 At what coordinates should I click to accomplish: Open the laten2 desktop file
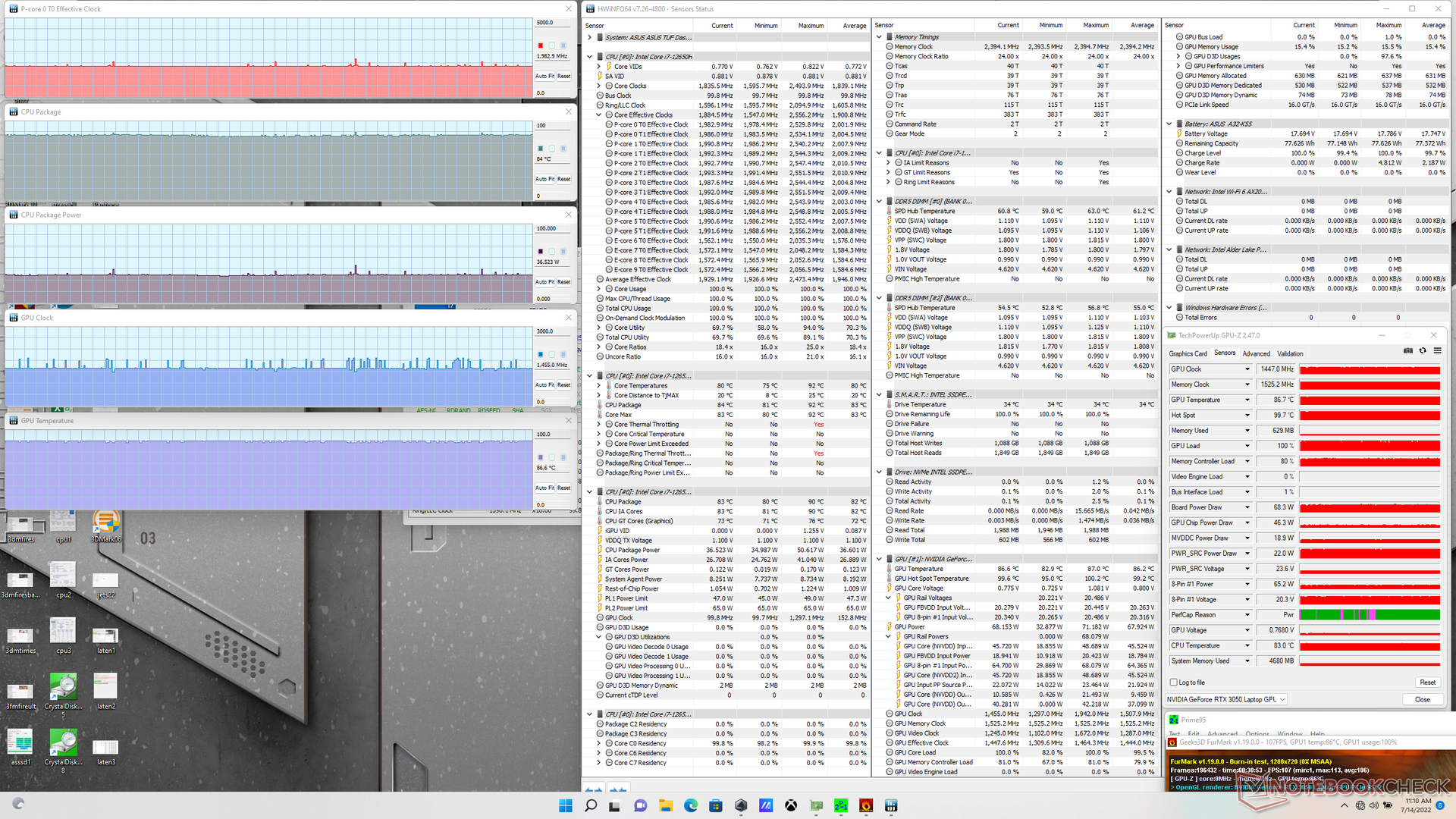point(106,691)
